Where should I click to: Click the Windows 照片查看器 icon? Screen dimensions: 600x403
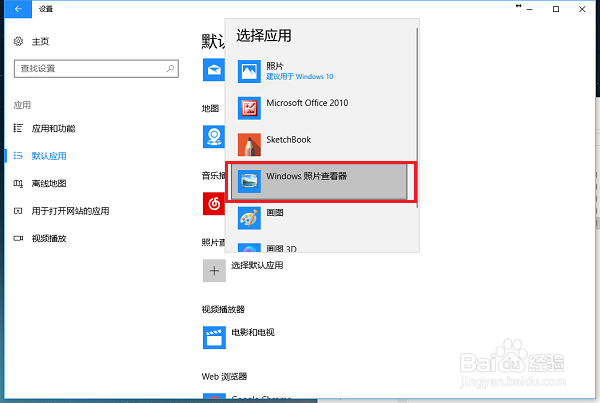click(249, 181)
